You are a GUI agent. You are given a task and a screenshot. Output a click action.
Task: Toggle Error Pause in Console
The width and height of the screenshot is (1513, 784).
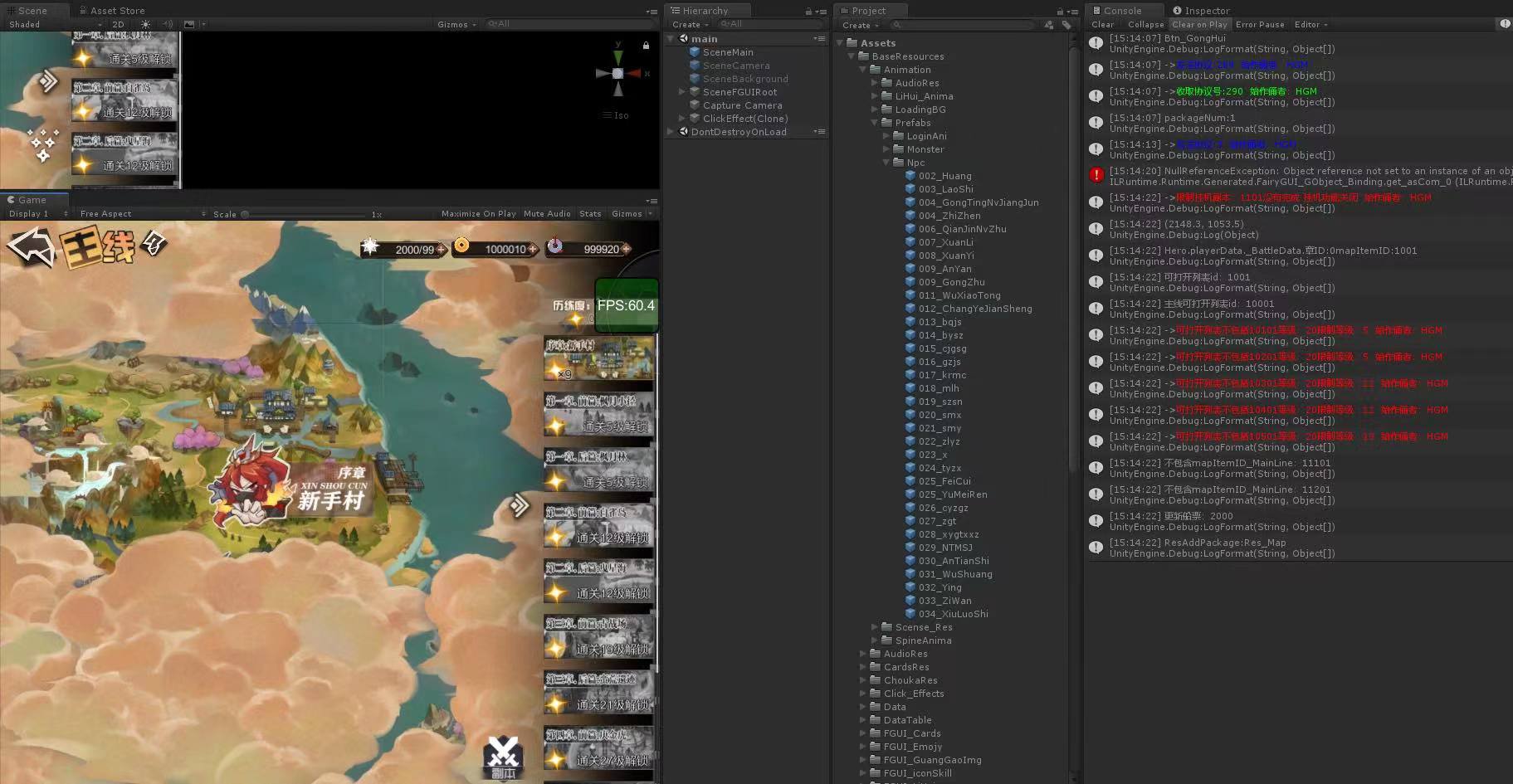[1260, 25]
